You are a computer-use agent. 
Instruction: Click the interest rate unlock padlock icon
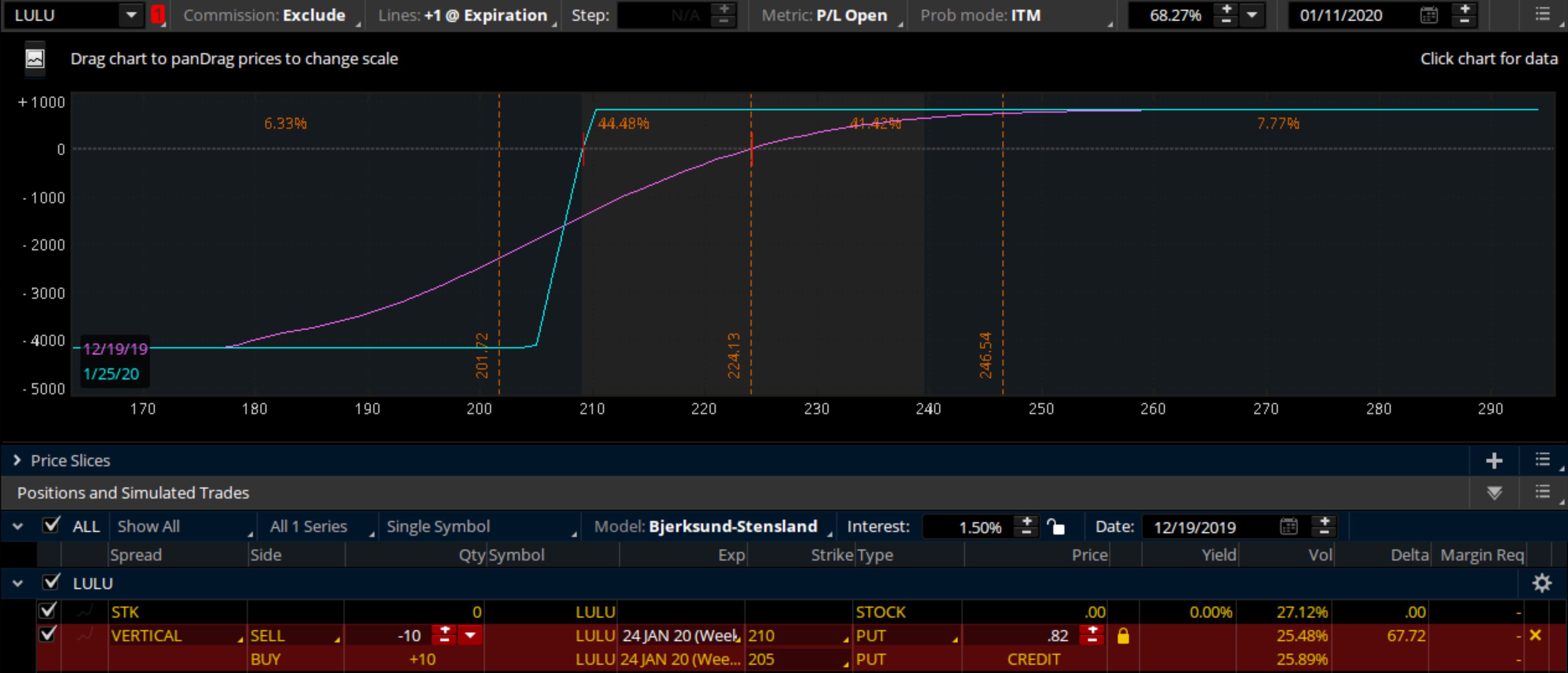[1056, 527]
